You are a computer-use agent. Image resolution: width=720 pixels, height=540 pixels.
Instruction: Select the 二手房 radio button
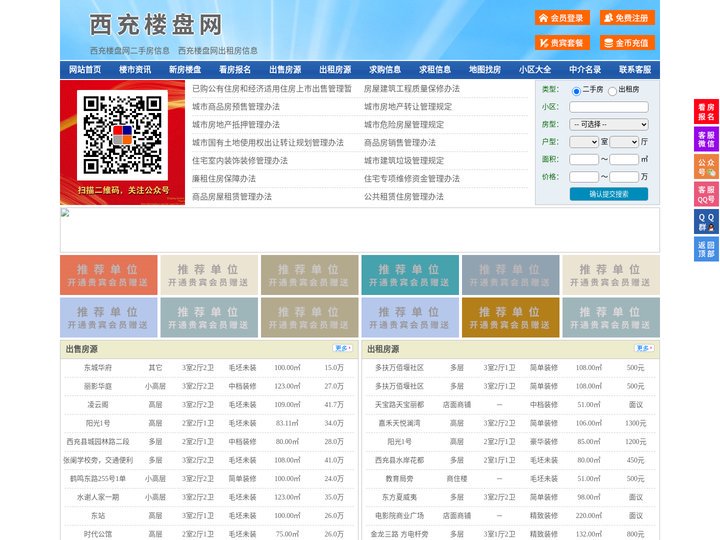pyautogui.click(x=576, y=91)
